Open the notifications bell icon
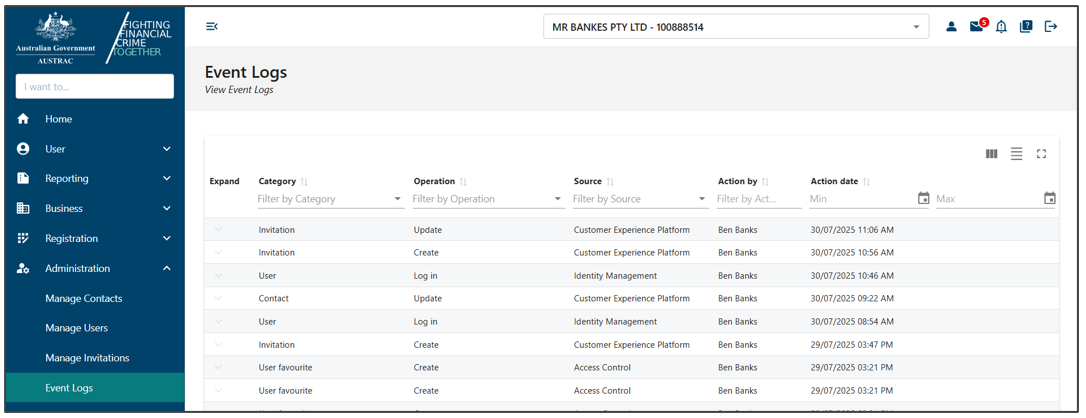The image size is (1086, 418). click(x=1001, y=26)
